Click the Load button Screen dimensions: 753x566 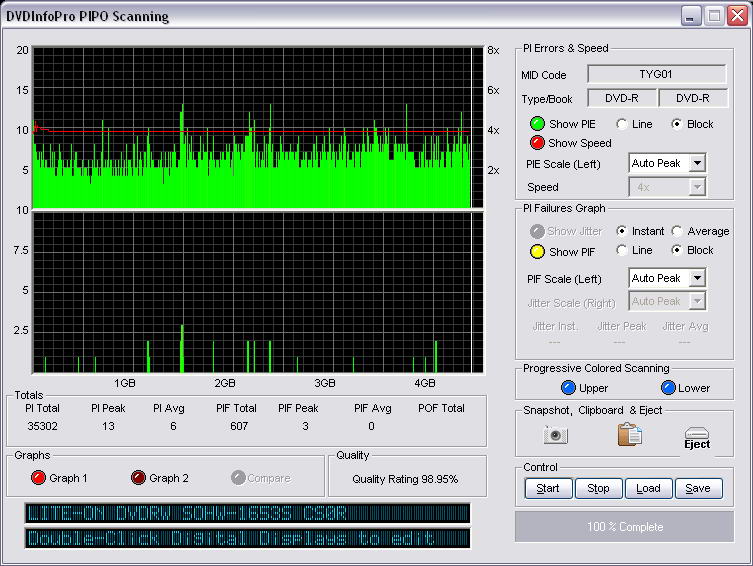pyautogui.click(x=648, y=489)
